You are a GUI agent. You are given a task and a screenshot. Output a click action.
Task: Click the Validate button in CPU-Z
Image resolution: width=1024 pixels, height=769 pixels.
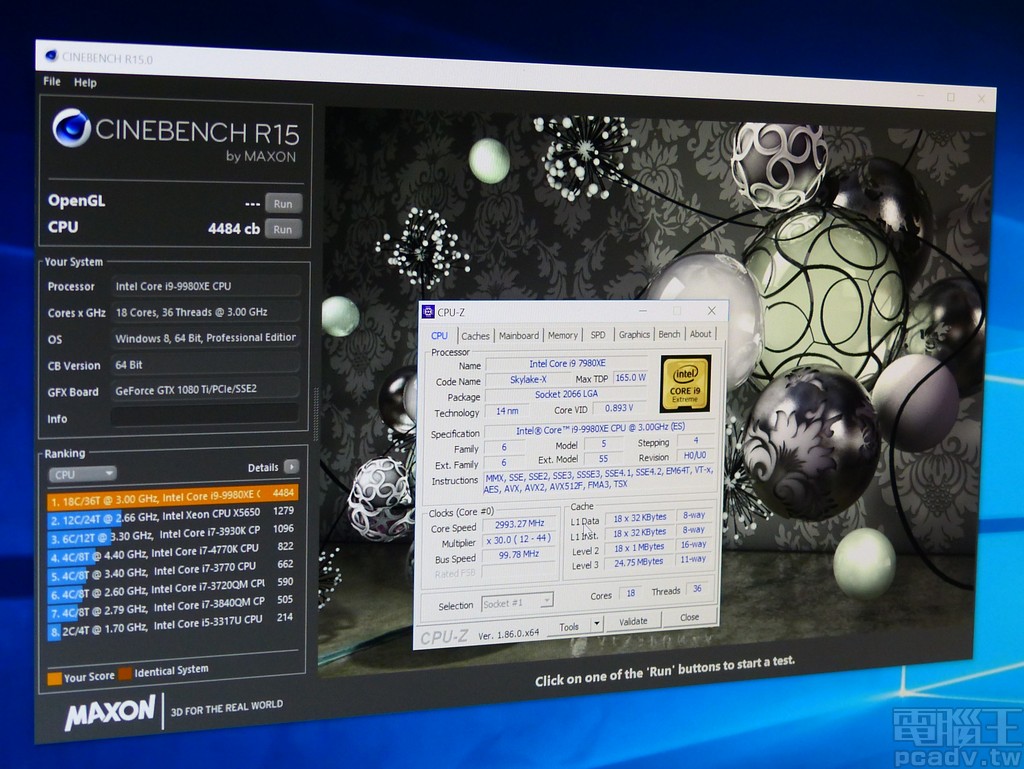633,621
